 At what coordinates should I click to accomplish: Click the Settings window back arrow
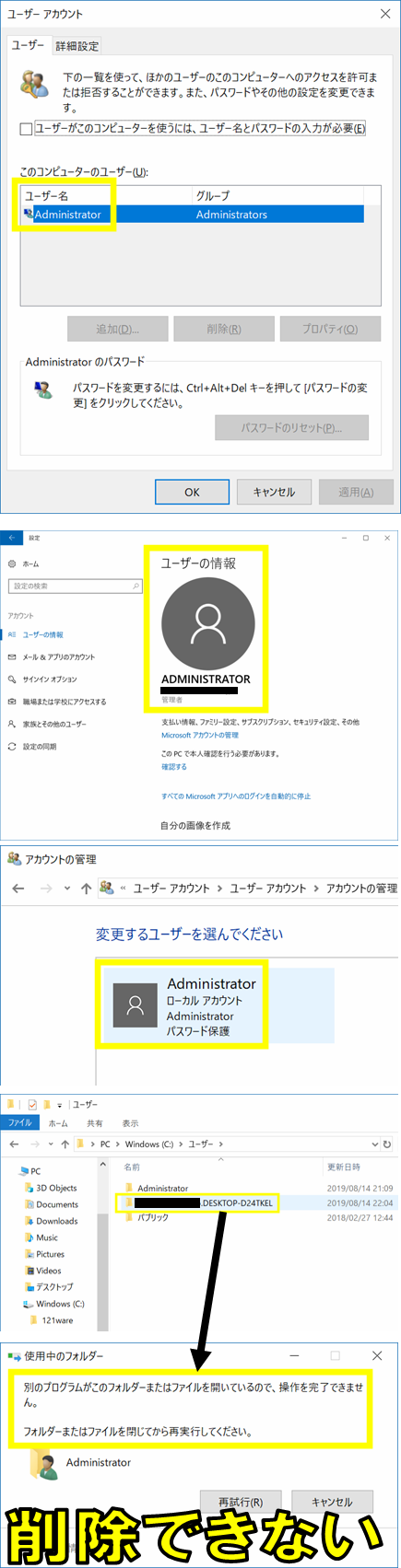coord(12,538)
